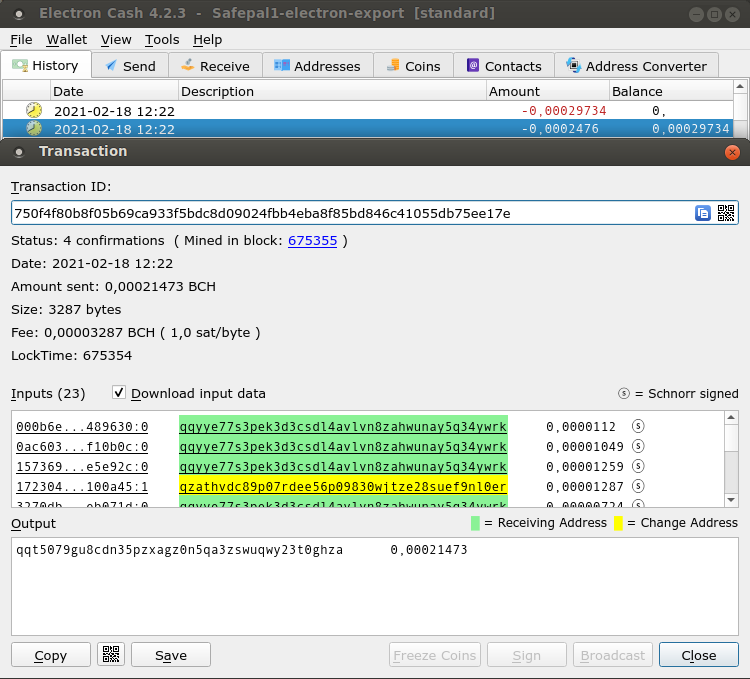The image size is (750, 679).
Task: Click history list scroll up arrow
Action: 739,87
